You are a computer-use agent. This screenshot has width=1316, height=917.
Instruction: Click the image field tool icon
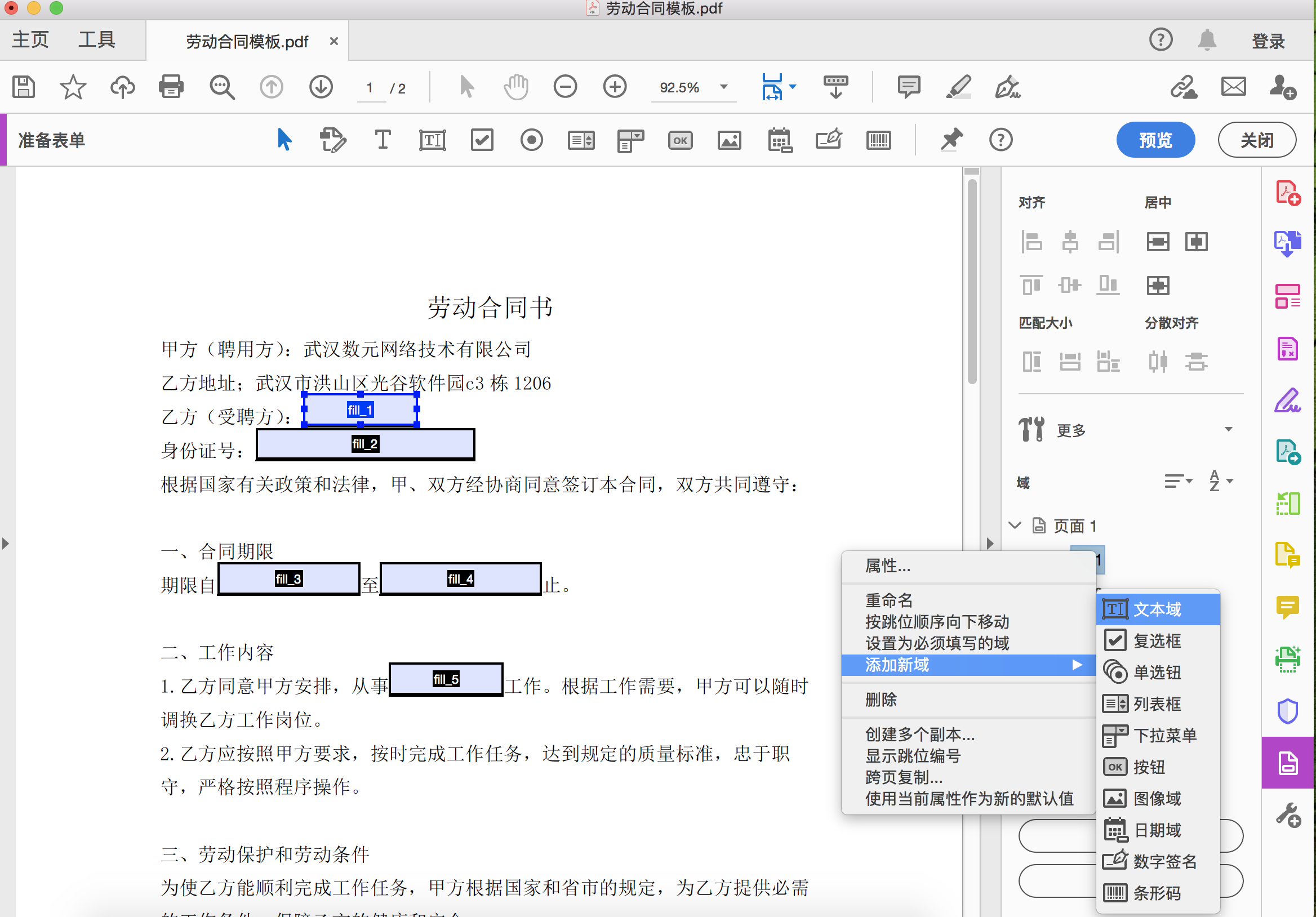pyautogui.click(x=729, y=140)
